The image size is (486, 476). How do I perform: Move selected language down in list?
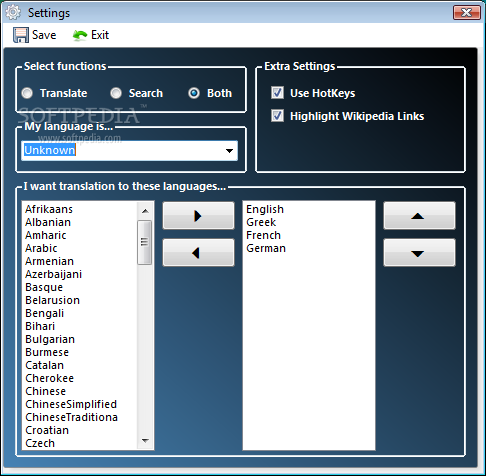pos(419,253)
